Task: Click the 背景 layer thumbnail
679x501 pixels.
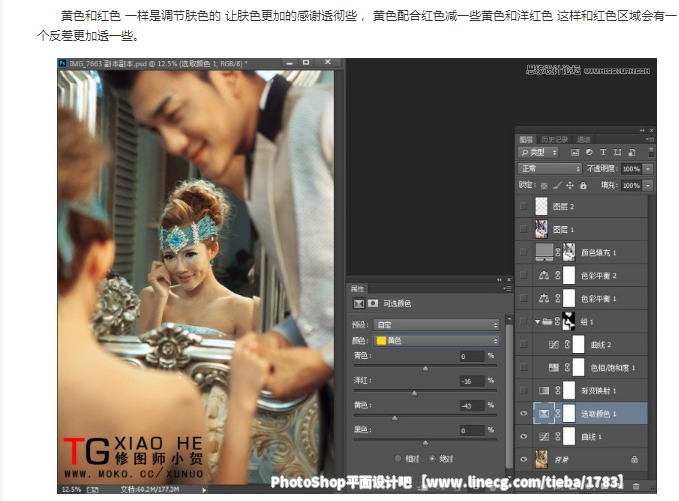Action: click(541, 459)
